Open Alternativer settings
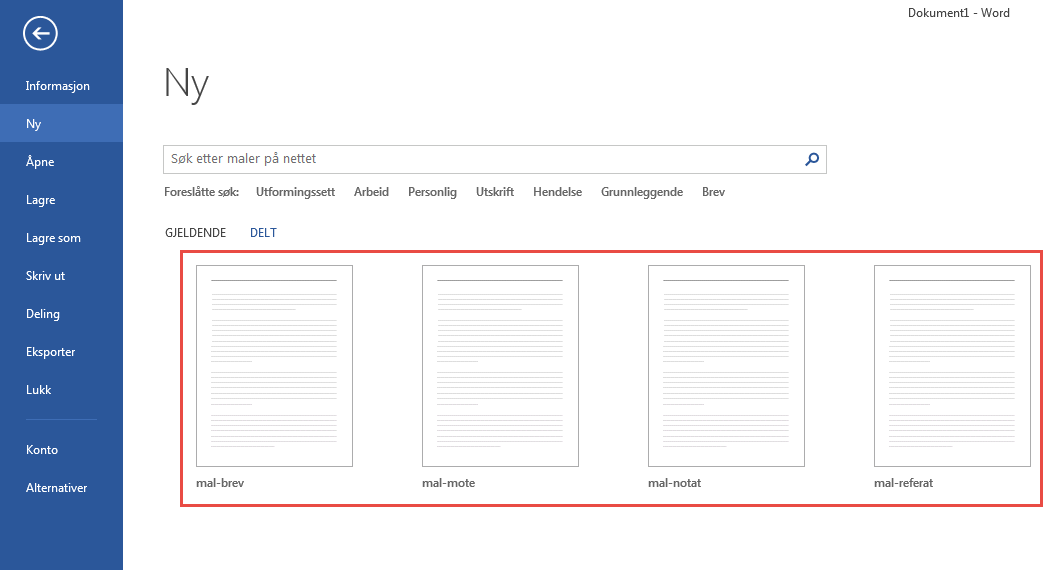1048x570 pixels. tap(61, 488)
